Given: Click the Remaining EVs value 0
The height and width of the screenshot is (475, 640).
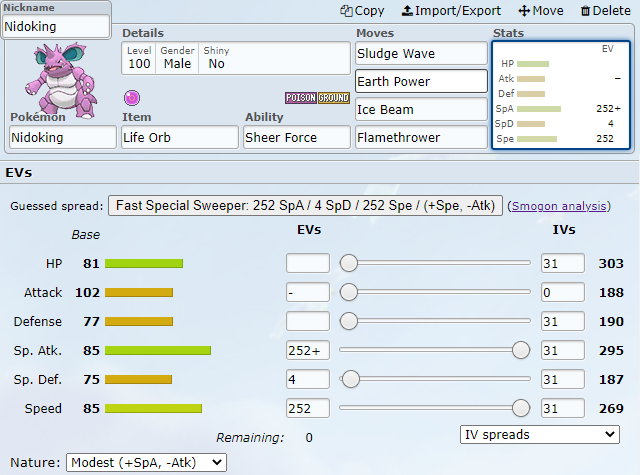Looking at the screenshot, I should [x=309, y=438].
